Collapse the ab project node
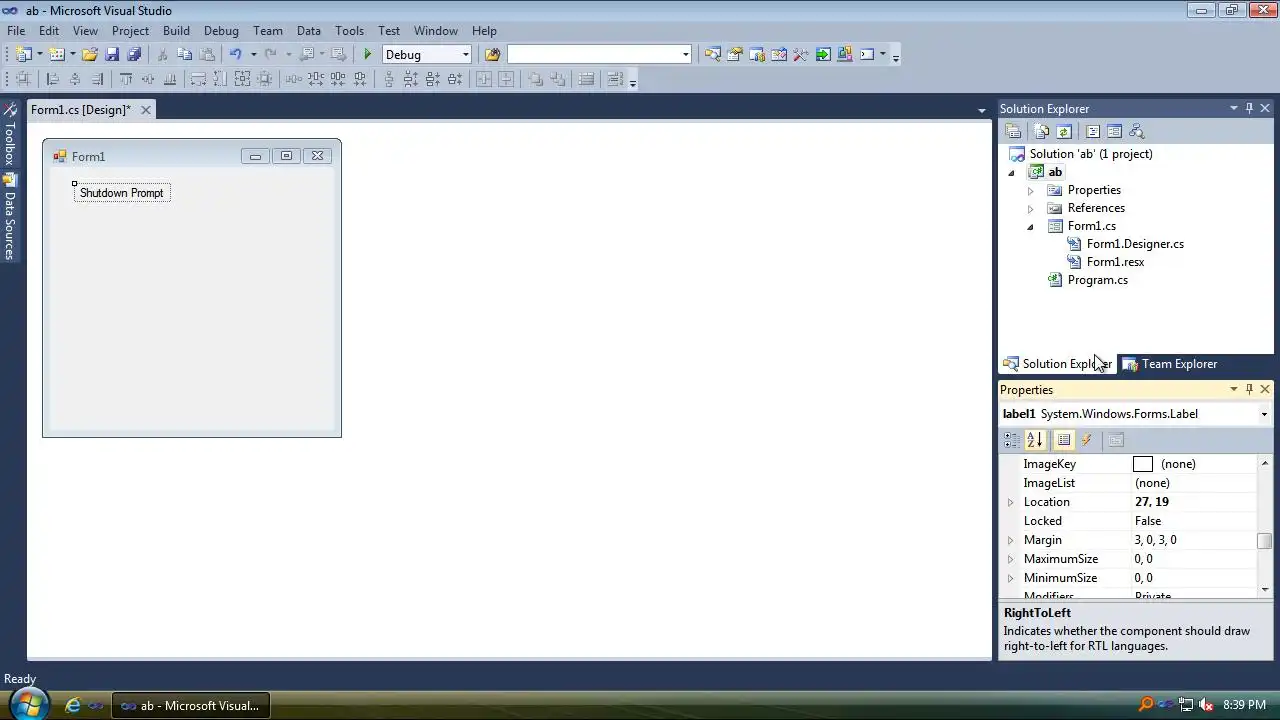1280x720 pixels. coord(1011,173)
